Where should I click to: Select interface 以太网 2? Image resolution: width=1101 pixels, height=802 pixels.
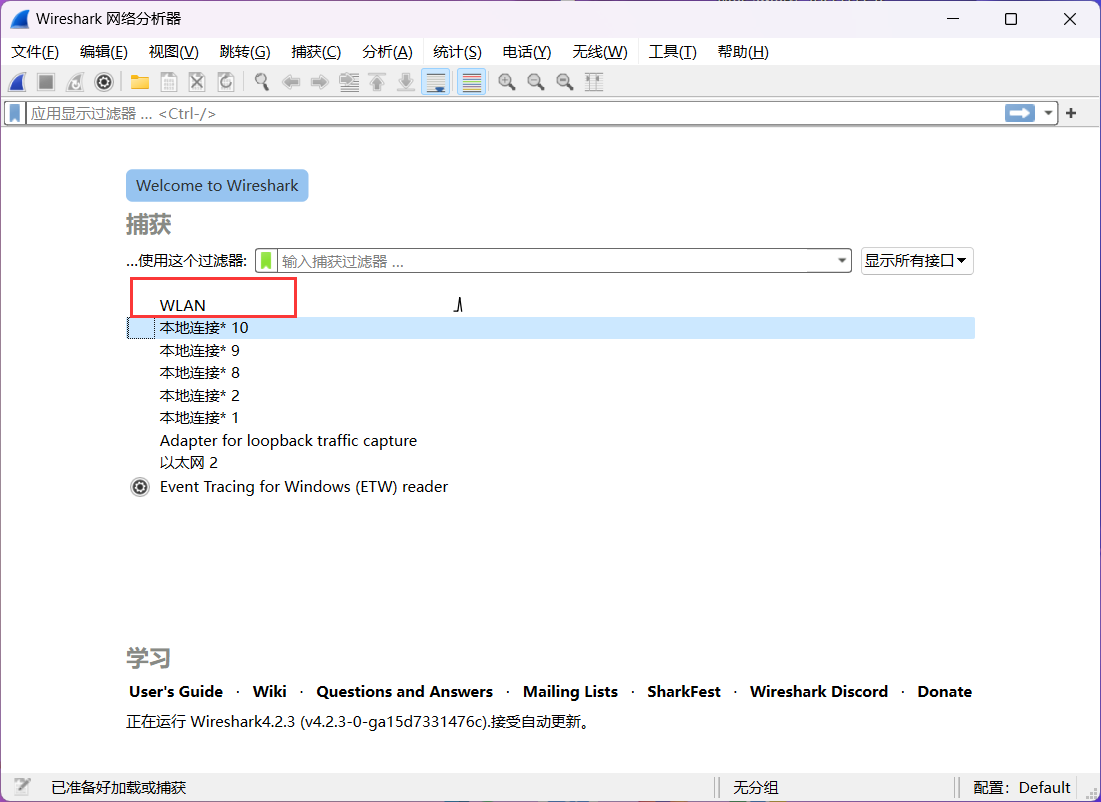(x=550, y=463)
